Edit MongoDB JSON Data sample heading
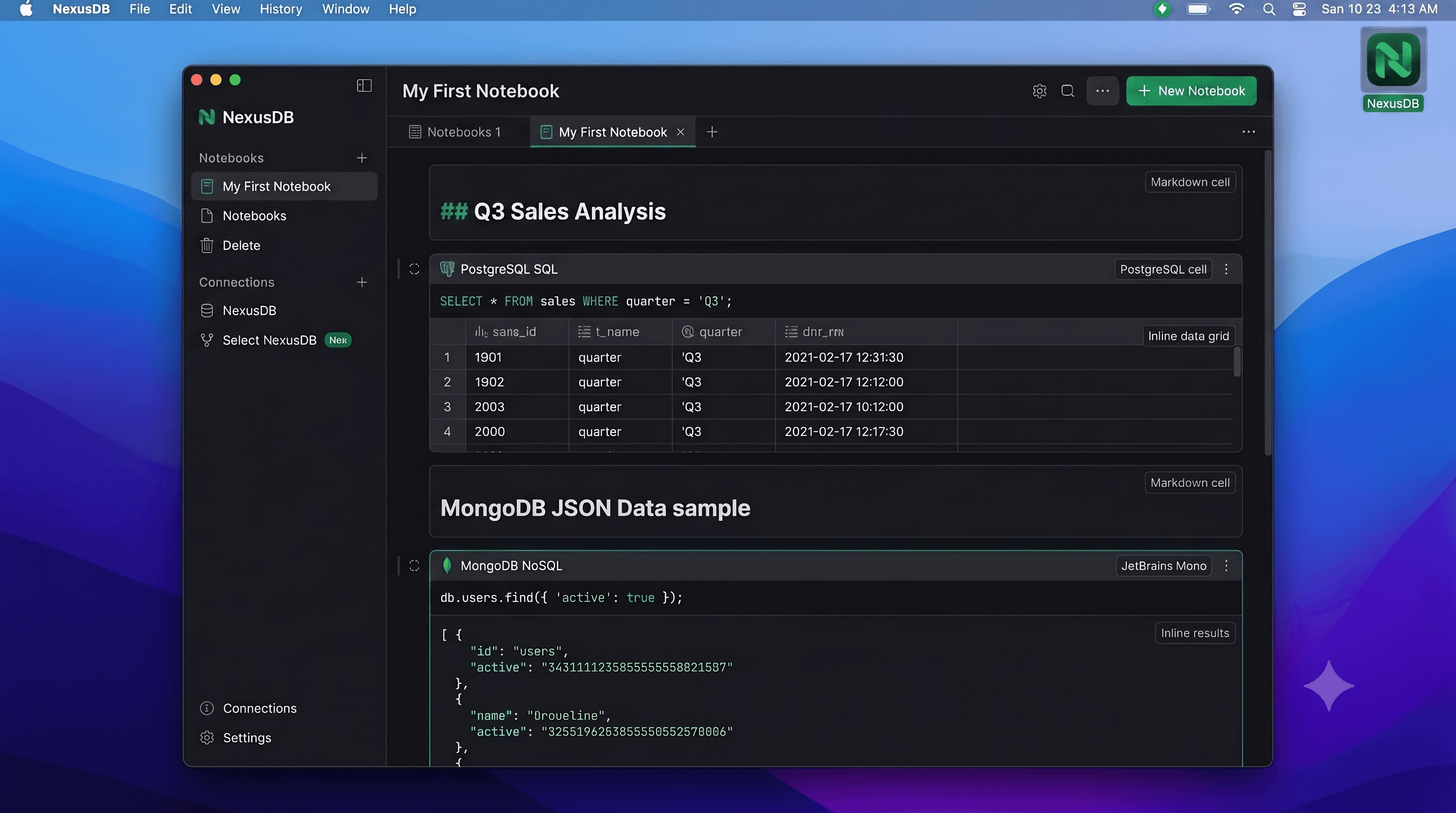 click(x=595, y=508)
